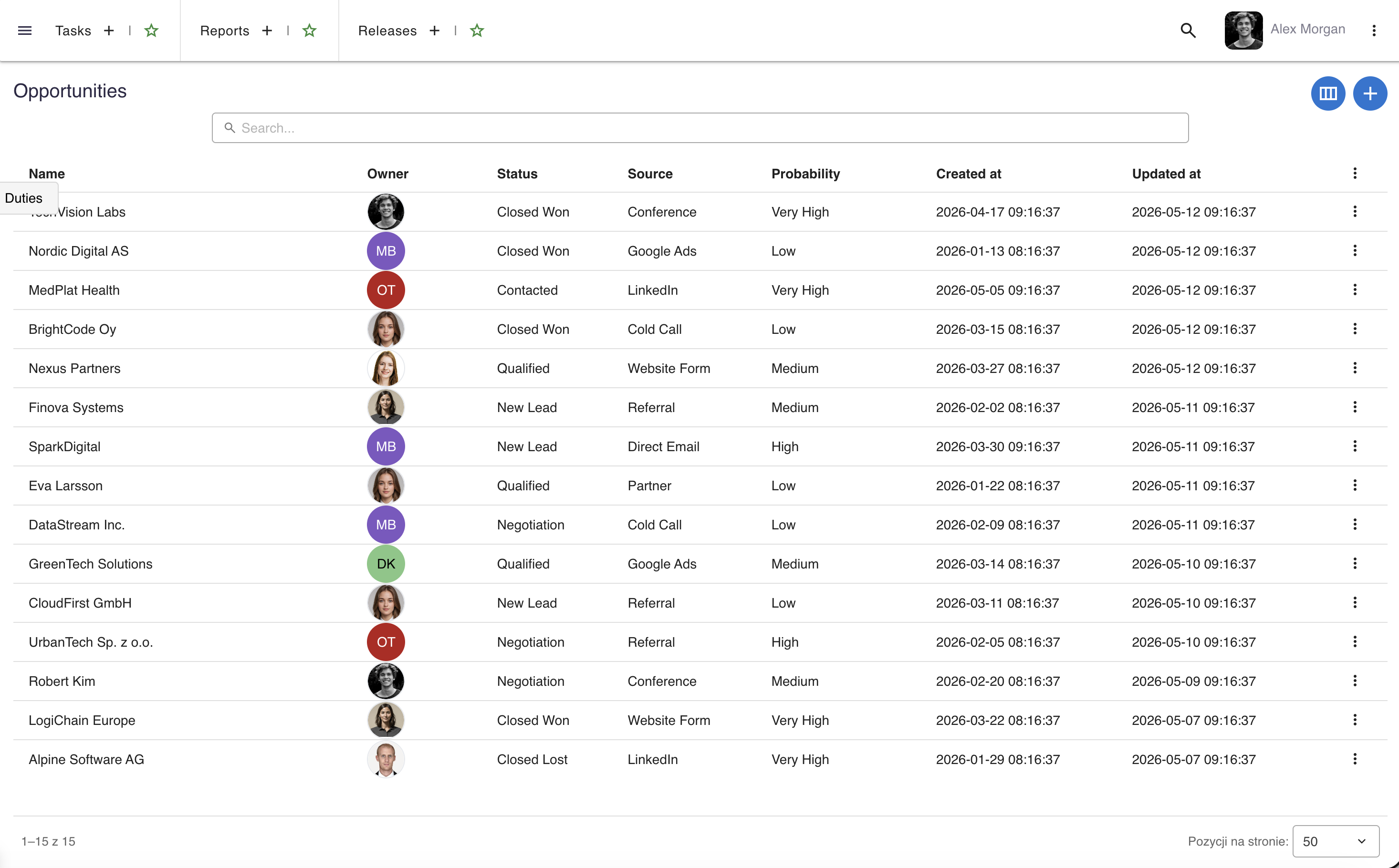
Task: Open row actions for DataStream Inc.
Action: click(x=1355, y=524)
